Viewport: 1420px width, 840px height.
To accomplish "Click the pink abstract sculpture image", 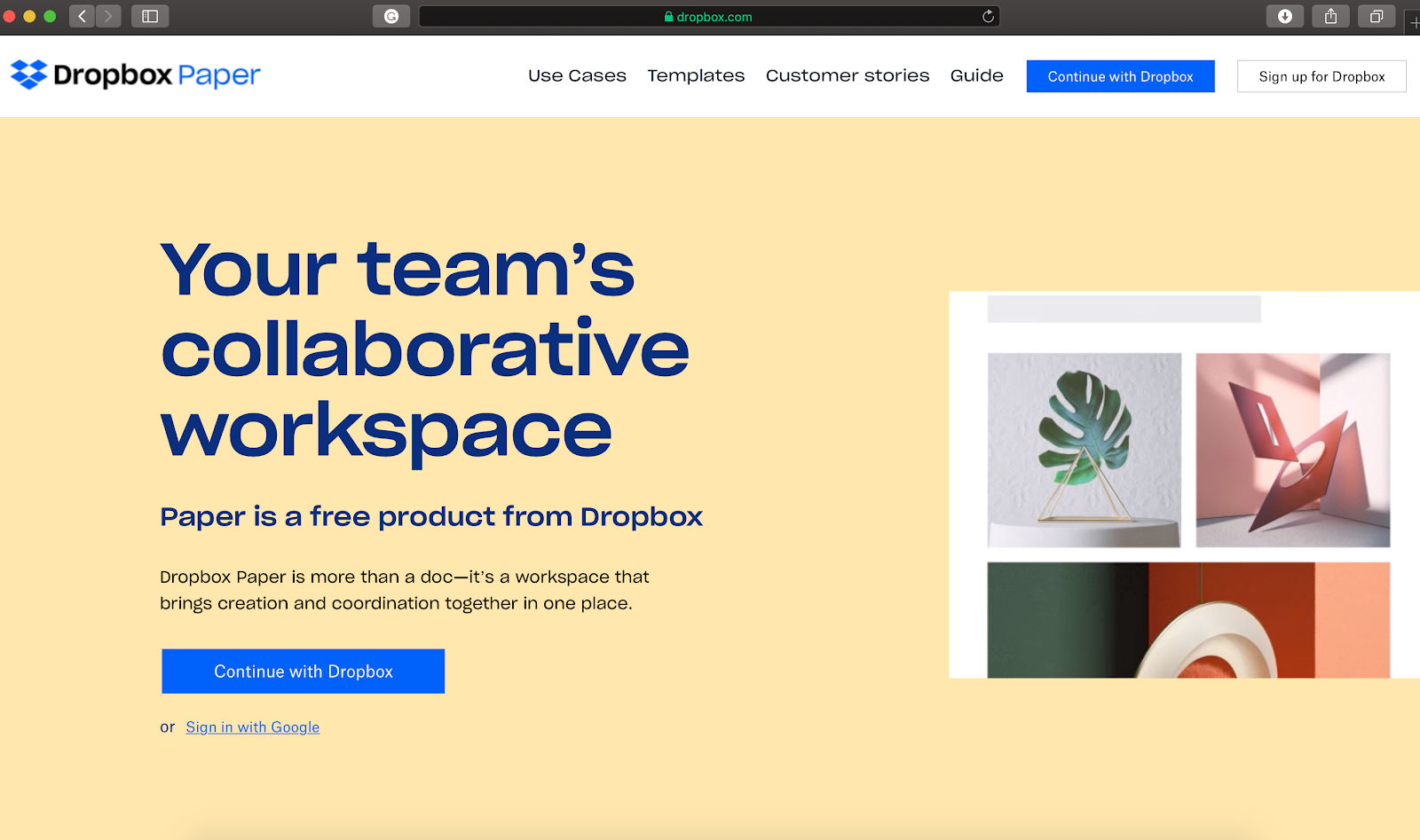I will tap(1293, 450).
